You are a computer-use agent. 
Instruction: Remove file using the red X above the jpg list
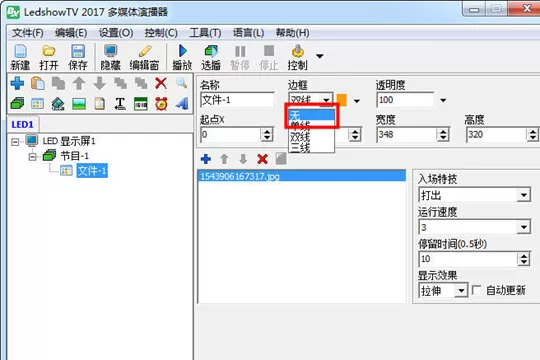[x=262, y=159]
